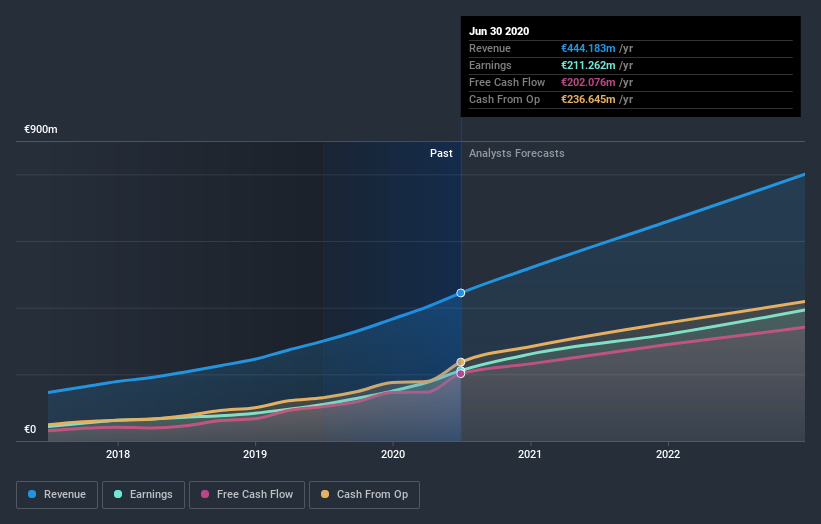The height and width of the screenshot is (524, 821).
Task: Toggle the Free Cash Flow legend button
Action: (x=247, y=495)
